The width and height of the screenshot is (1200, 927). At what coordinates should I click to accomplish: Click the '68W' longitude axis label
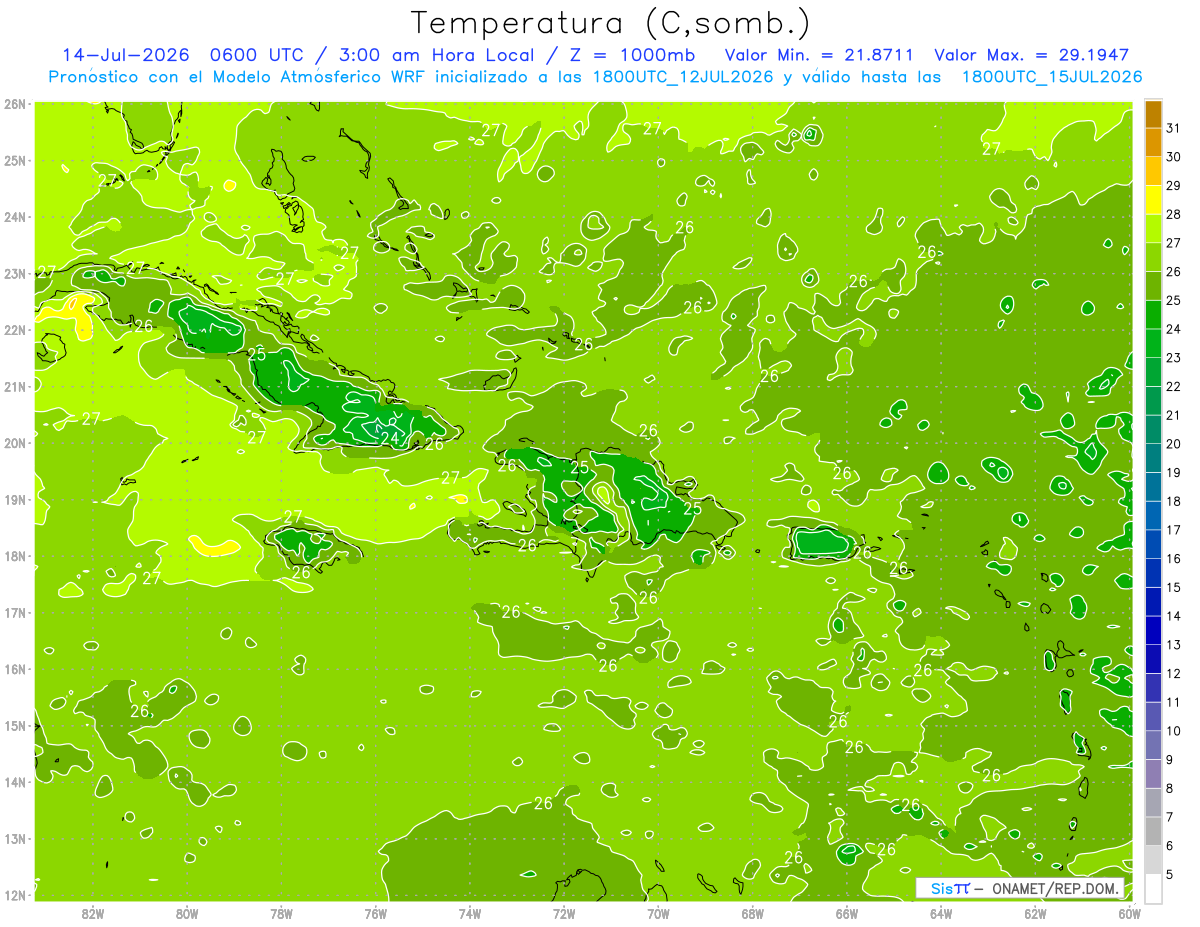[x=753, y=913]
